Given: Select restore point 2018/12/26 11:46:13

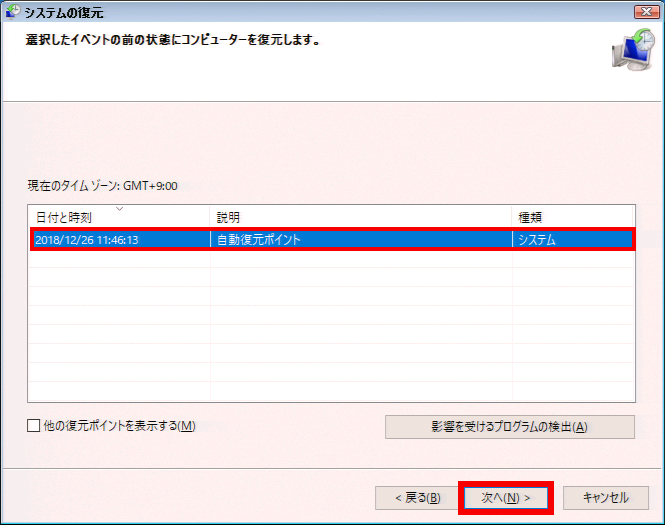Looking at the screenshot, I should coord(333,240).
